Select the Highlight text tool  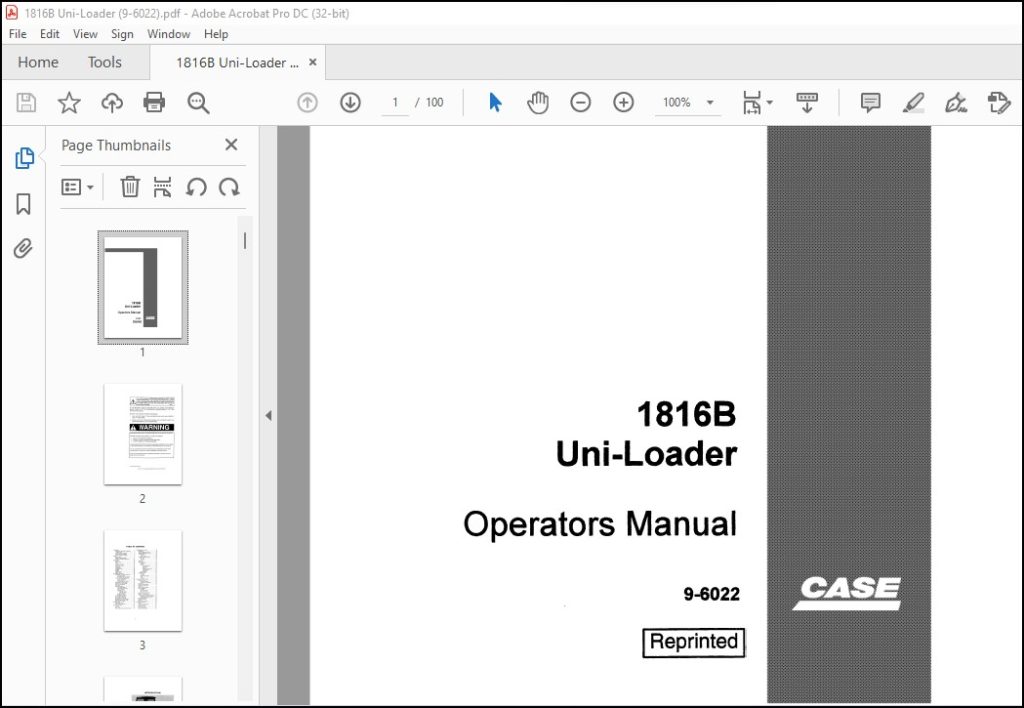point(913,103)
